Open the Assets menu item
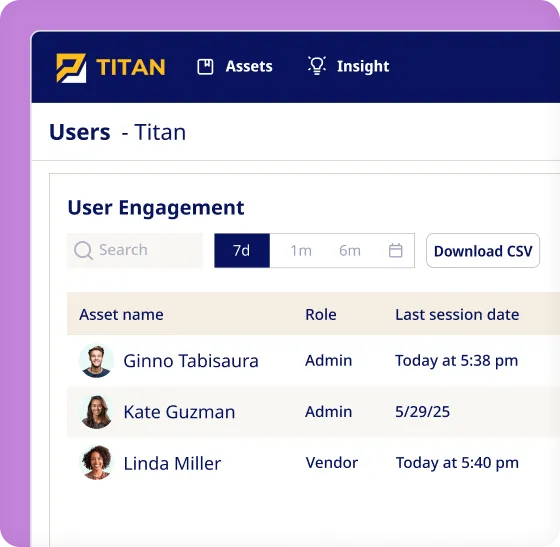 coord(235,67)
